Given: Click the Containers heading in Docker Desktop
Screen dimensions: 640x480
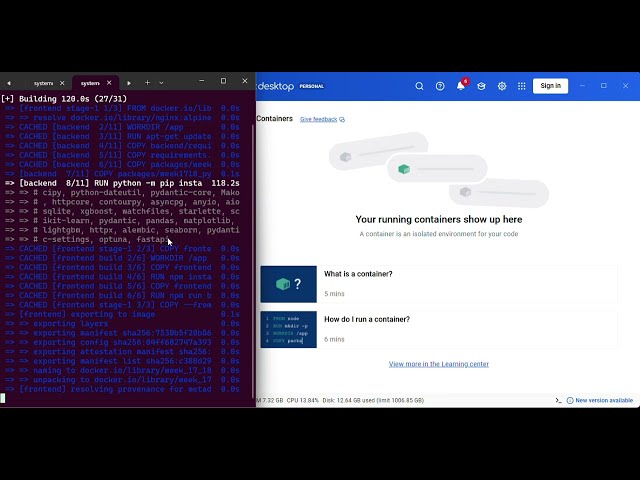Looking at the screenshot, I should coord(274,118).
